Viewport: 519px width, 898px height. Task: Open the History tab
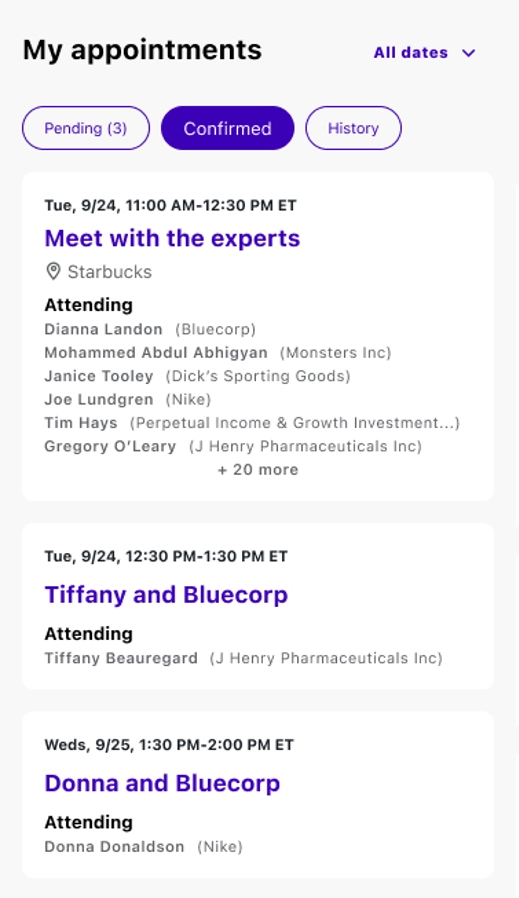coord(353,128)
